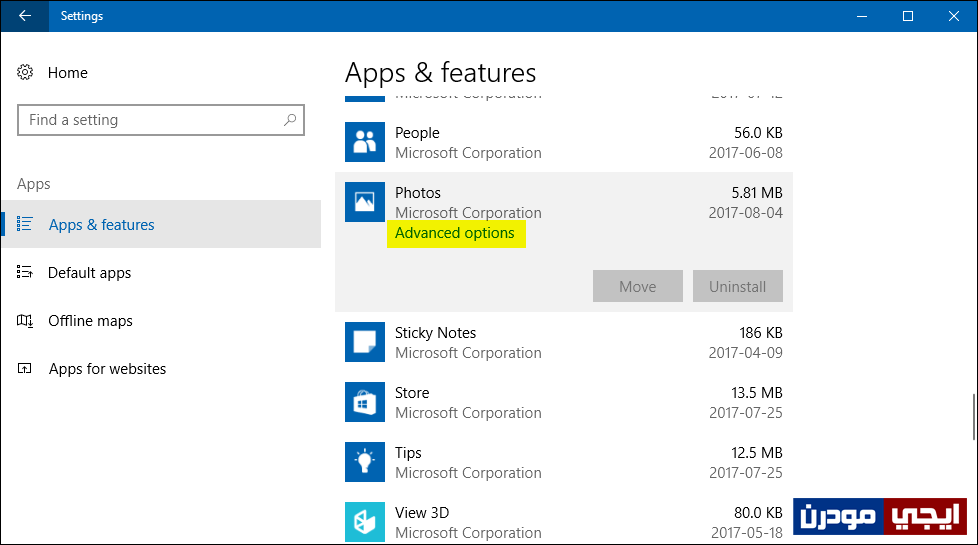
Task: Click the View 3D app icon
Action: click(x=365, y=522)
